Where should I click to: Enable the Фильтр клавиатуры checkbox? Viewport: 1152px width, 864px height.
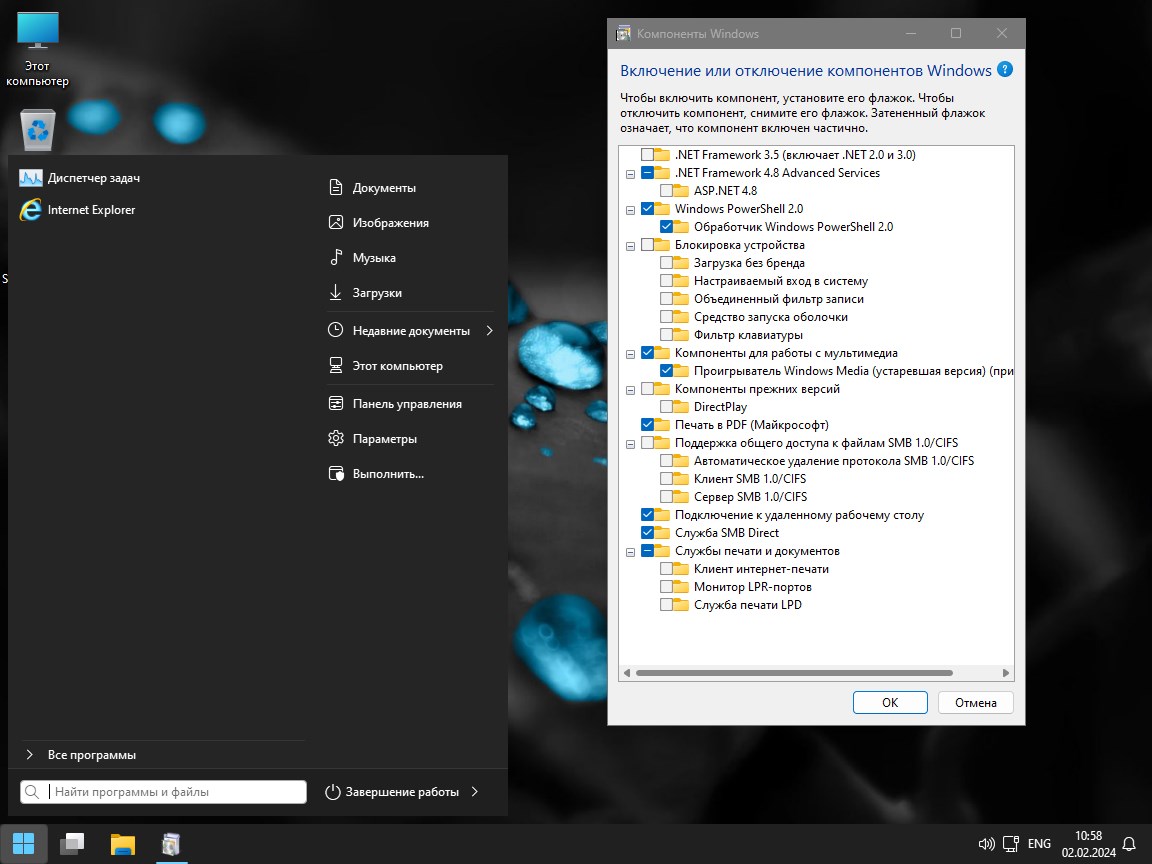[x=666, y=335]
